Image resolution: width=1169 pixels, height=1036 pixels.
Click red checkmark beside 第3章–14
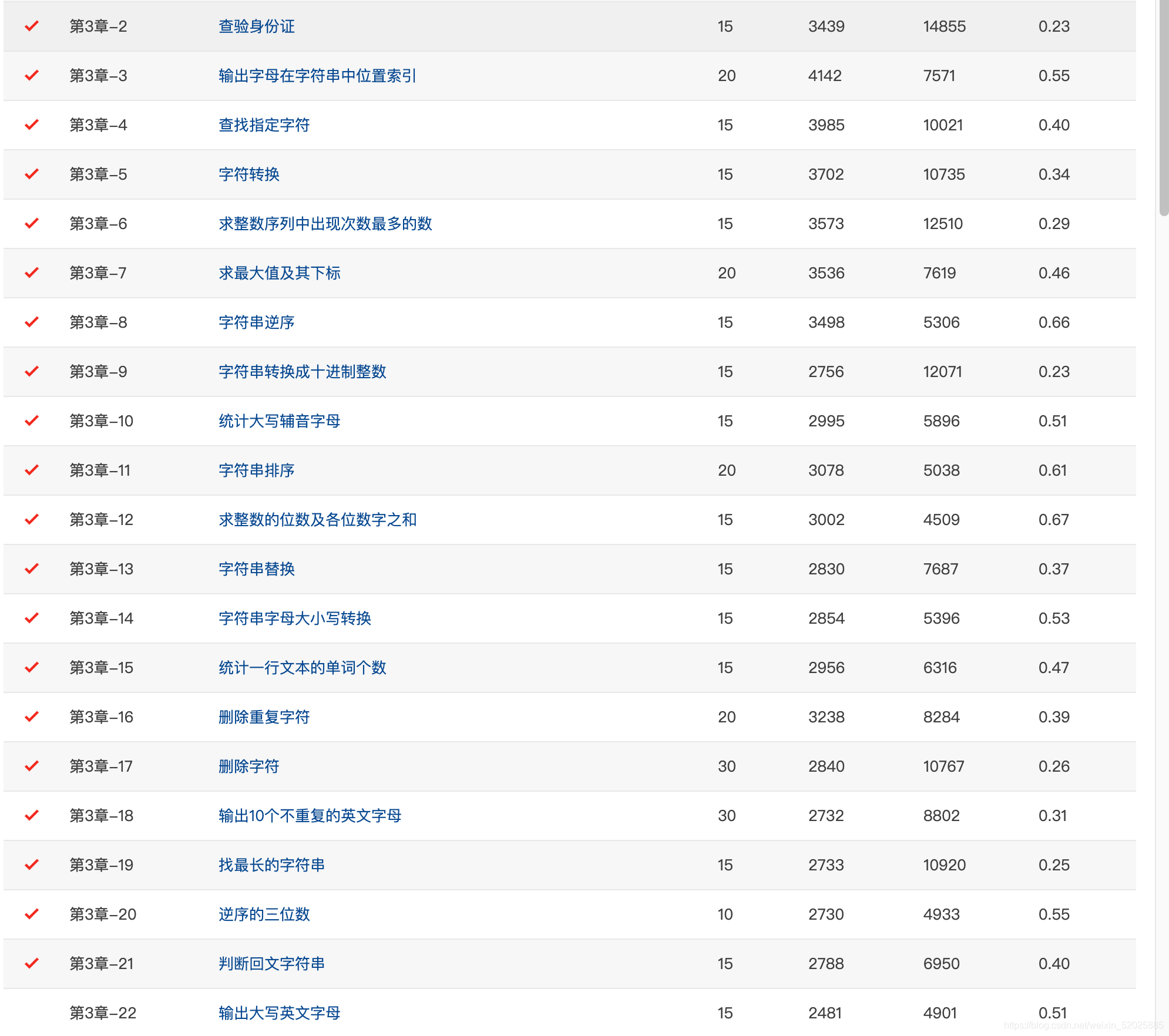pos(32,618)
